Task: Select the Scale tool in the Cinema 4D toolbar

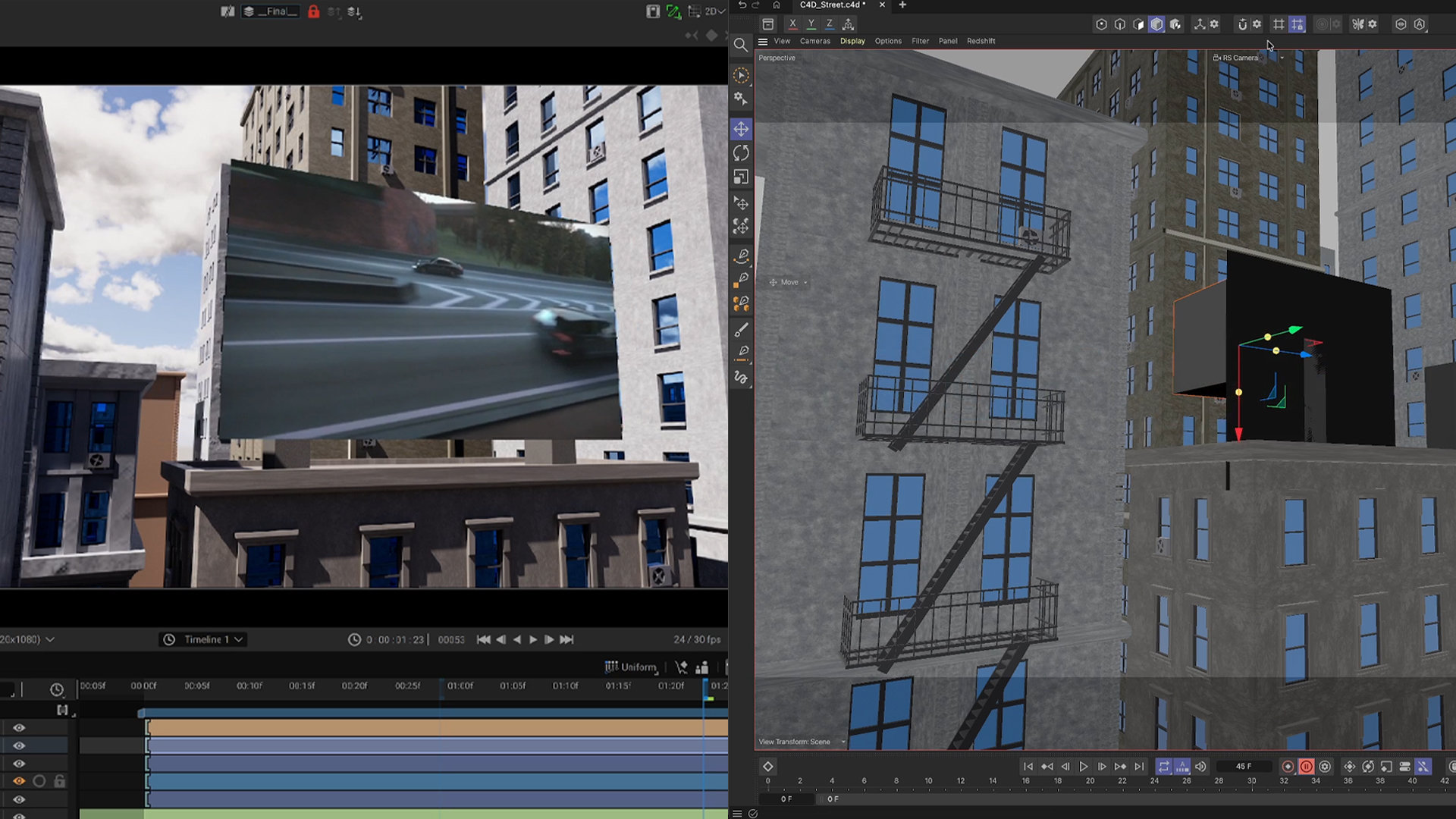Action: pyautogui.click(x=741, y=177)
